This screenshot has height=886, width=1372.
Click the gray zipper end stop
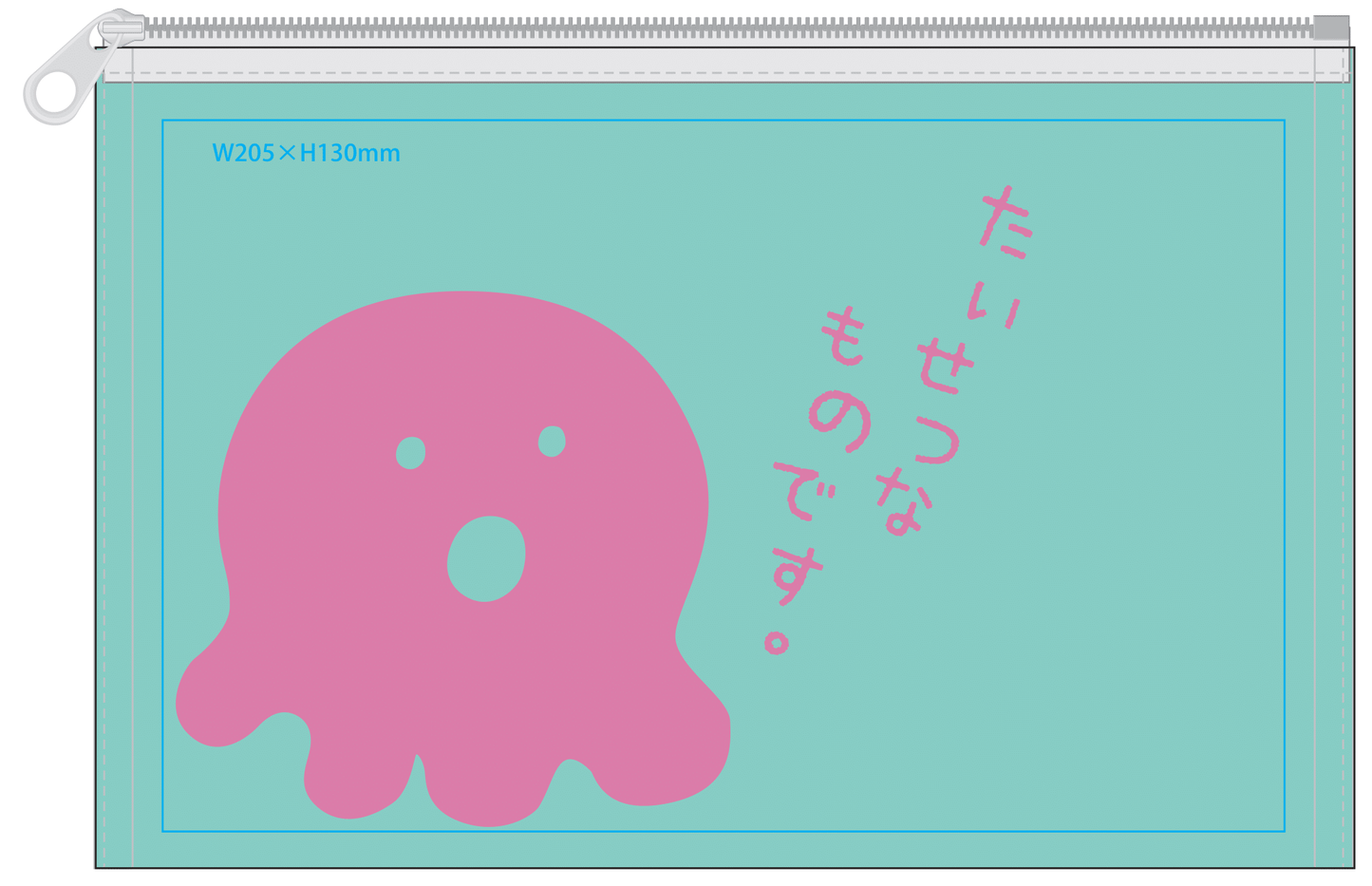coord(1330,28)
